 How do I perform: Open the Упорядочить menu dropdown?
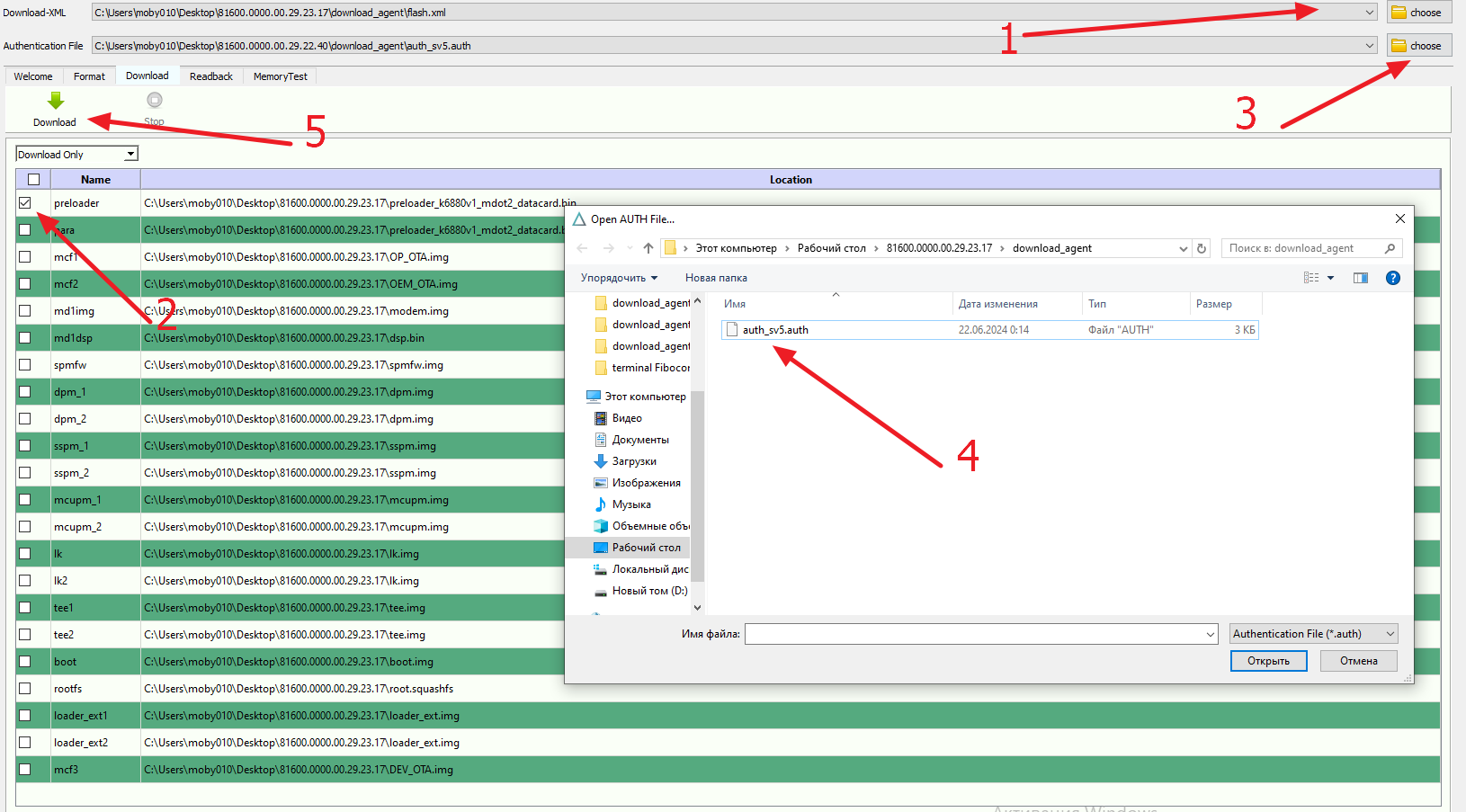pos(619,278)
